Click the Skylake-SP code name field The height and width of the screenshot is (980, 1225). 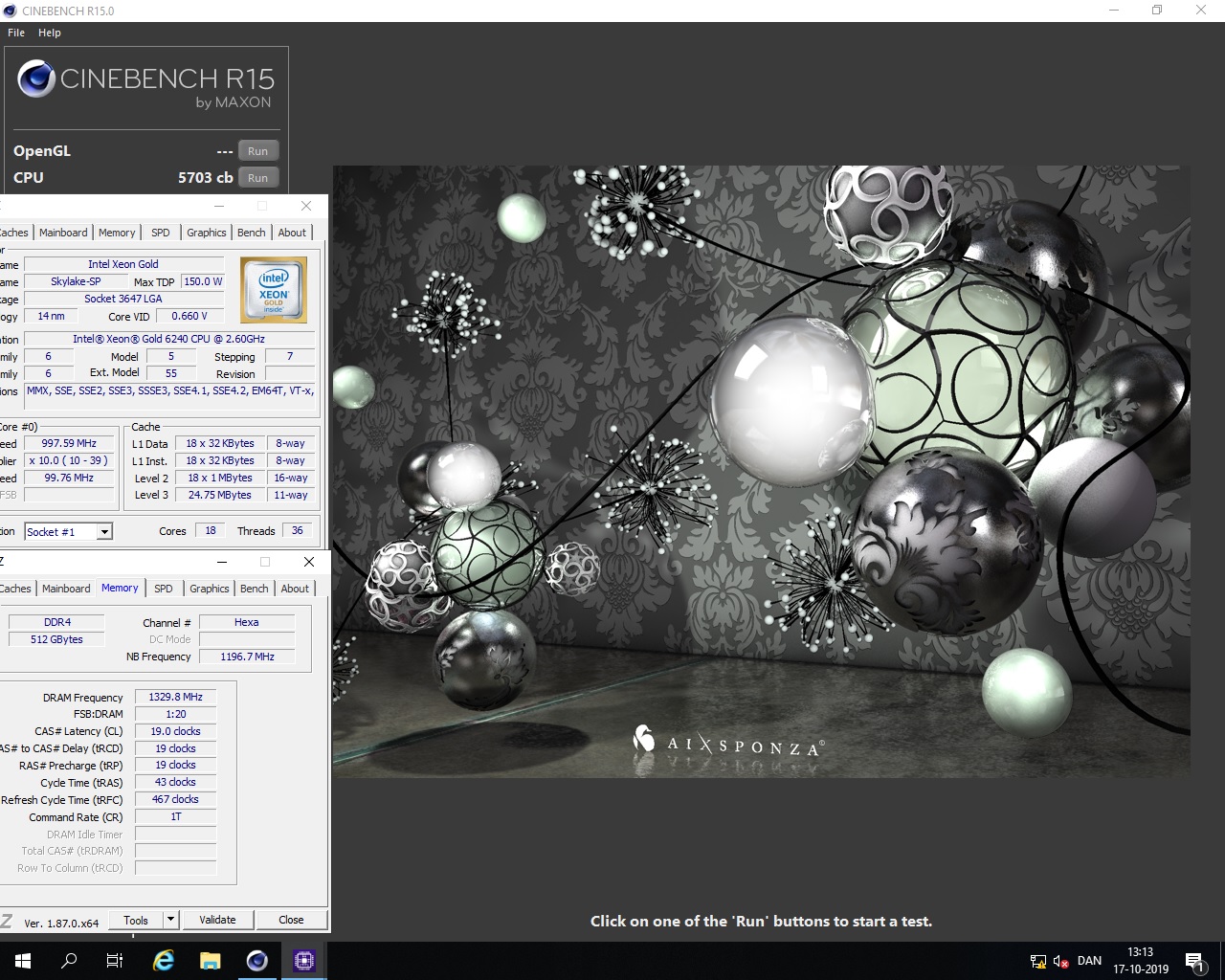(76, 281)
